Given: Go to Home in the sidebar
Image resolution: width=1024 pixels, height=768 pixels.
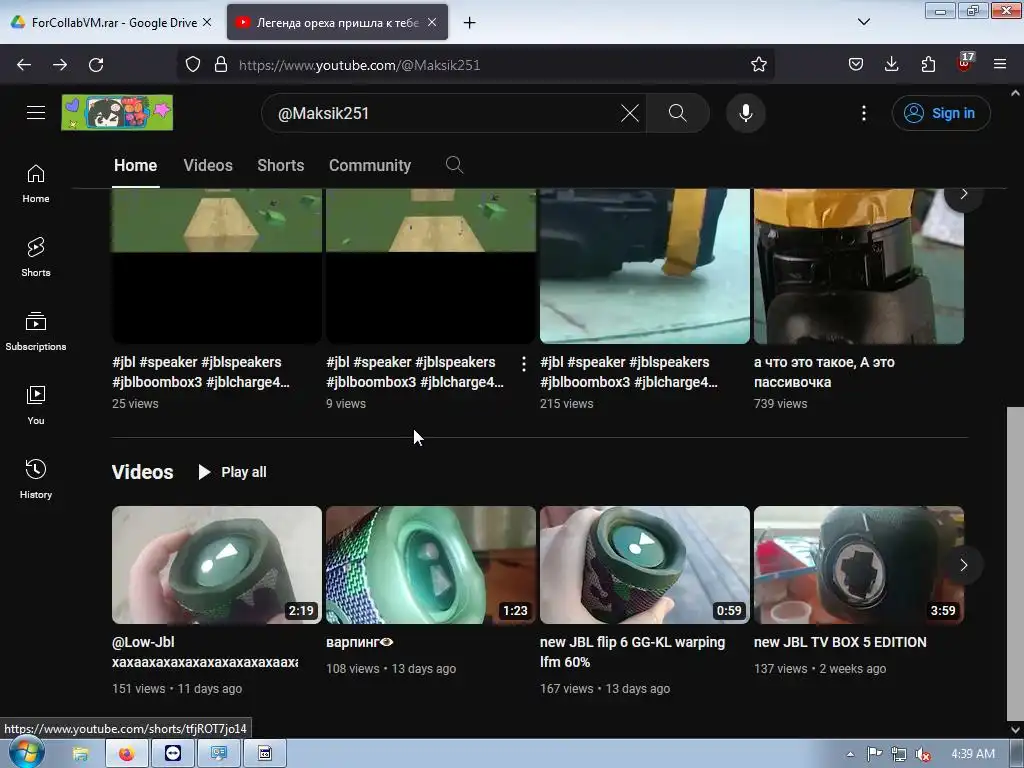Looking at the screenshot, I should [36, 184].
